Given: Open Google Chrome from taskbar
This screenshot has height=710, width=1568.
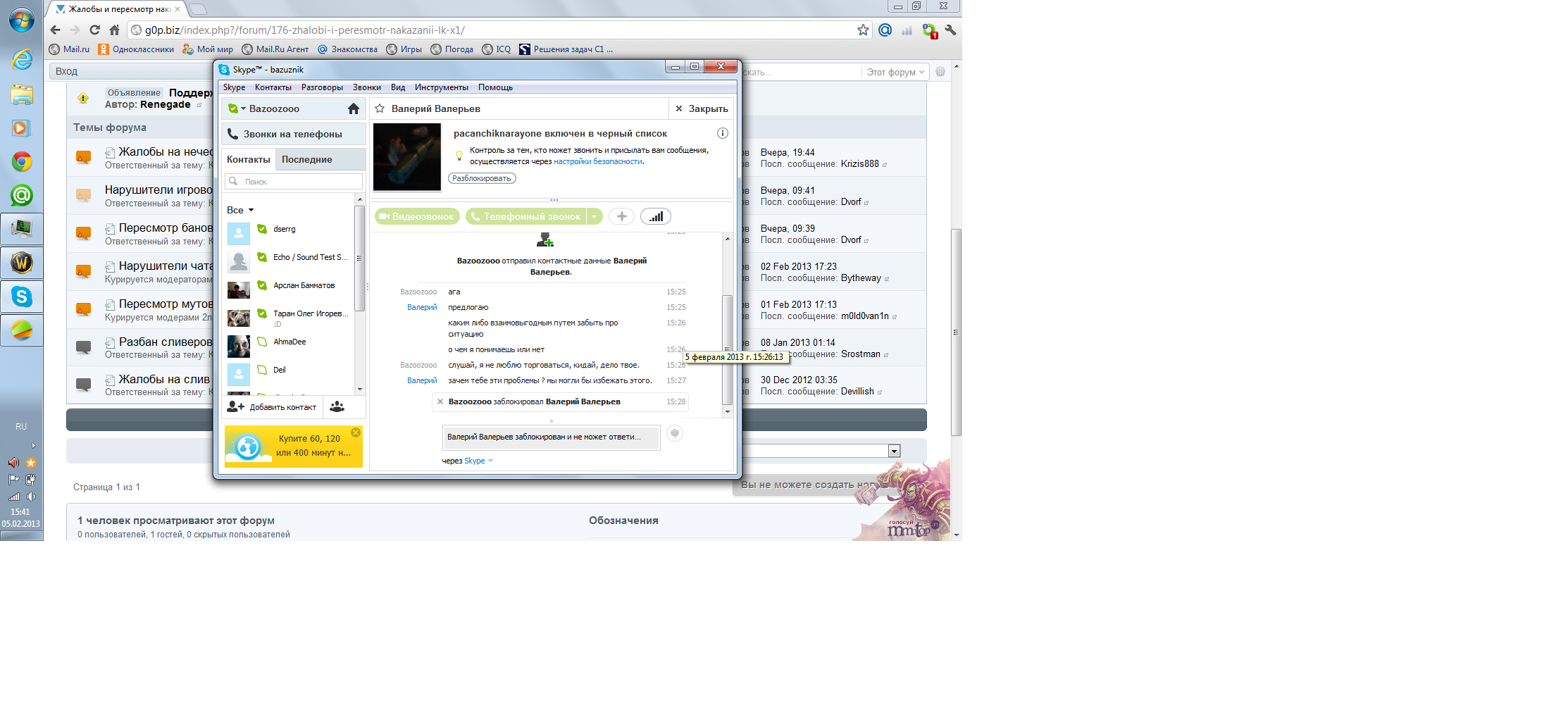Looking at the screenshot, I should click(22, 162).
